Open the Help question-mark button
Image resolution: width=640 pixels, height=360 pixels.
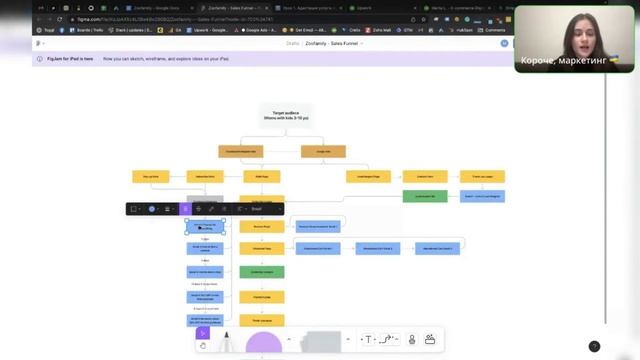pos(594,347)
